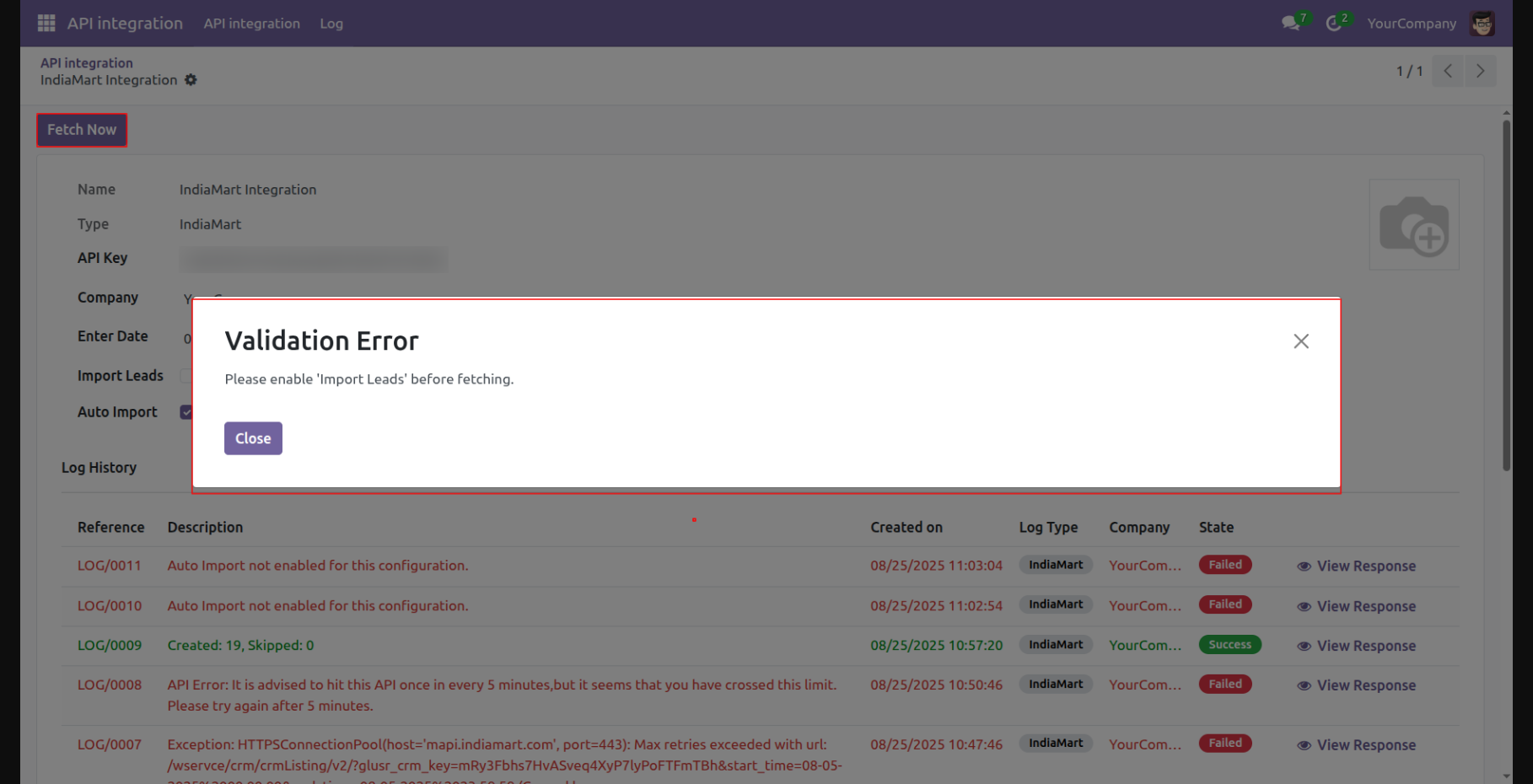Click API integration breadcrumb link
Screen dimensions: 1533x784
pos(87,63)
